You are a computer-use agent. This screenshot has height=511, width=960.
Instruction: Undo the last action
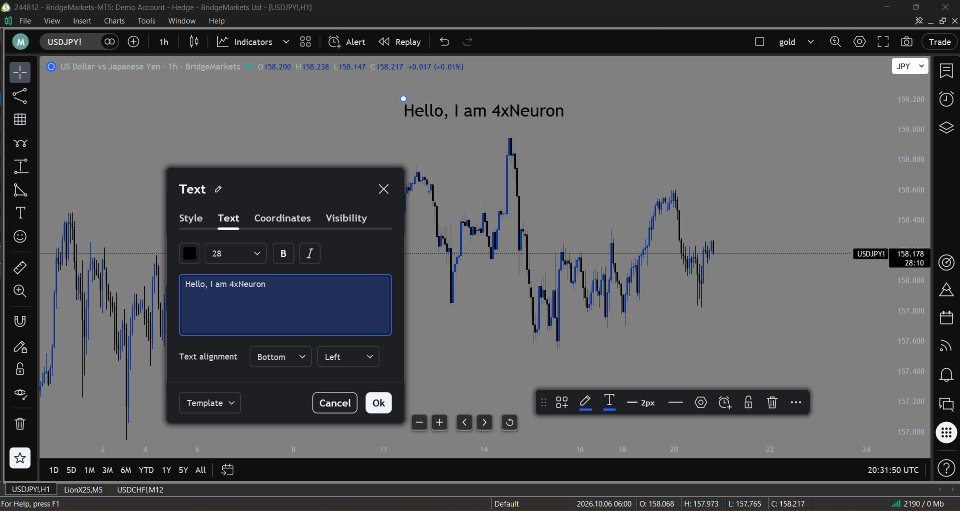pyautogui.click(x=444, y=42)
